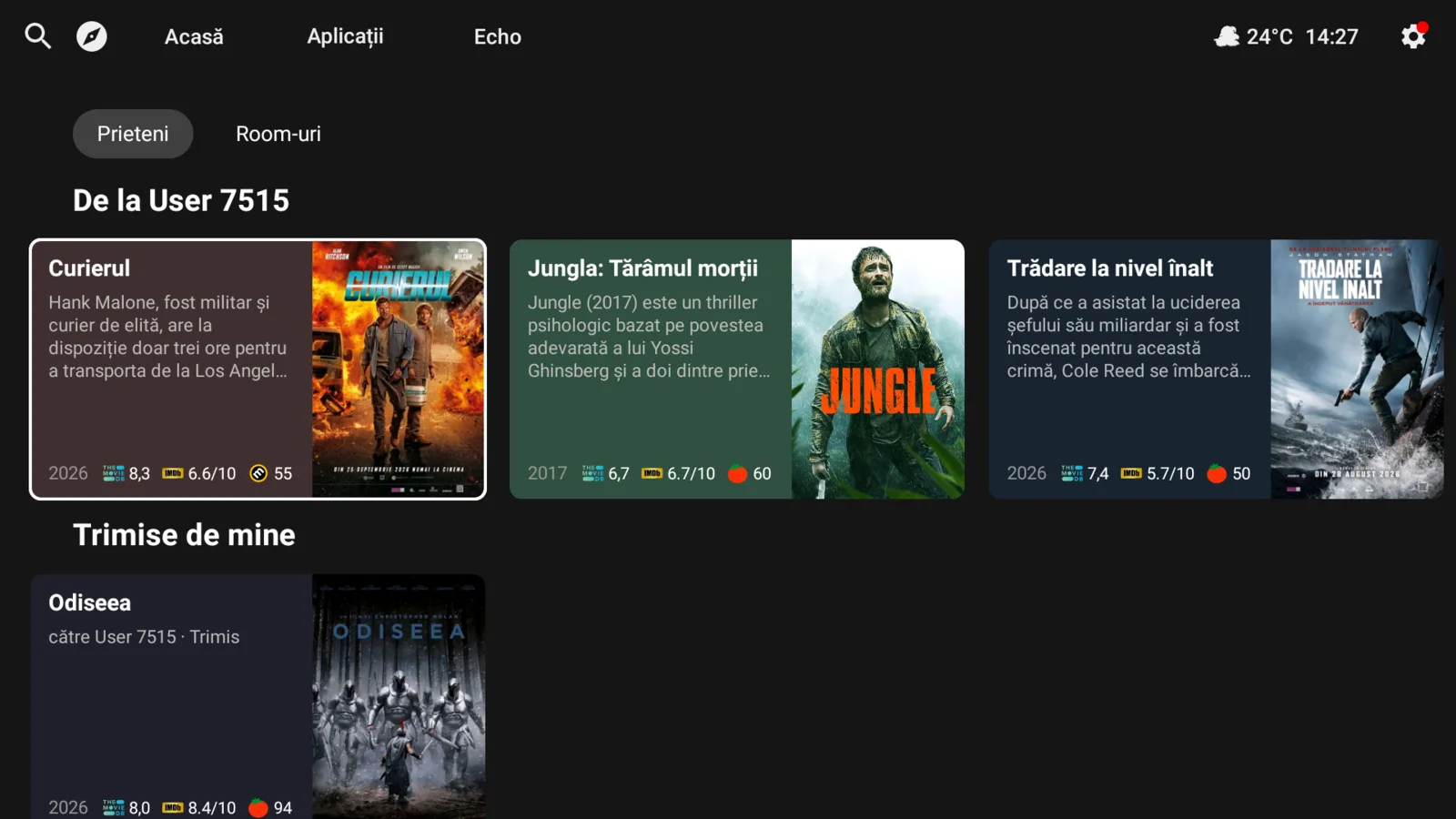This screenshot has height=819, width=1456.
Task: Click IMDb icon beside 5.7/10
Action: click(x=1131, y=473)
